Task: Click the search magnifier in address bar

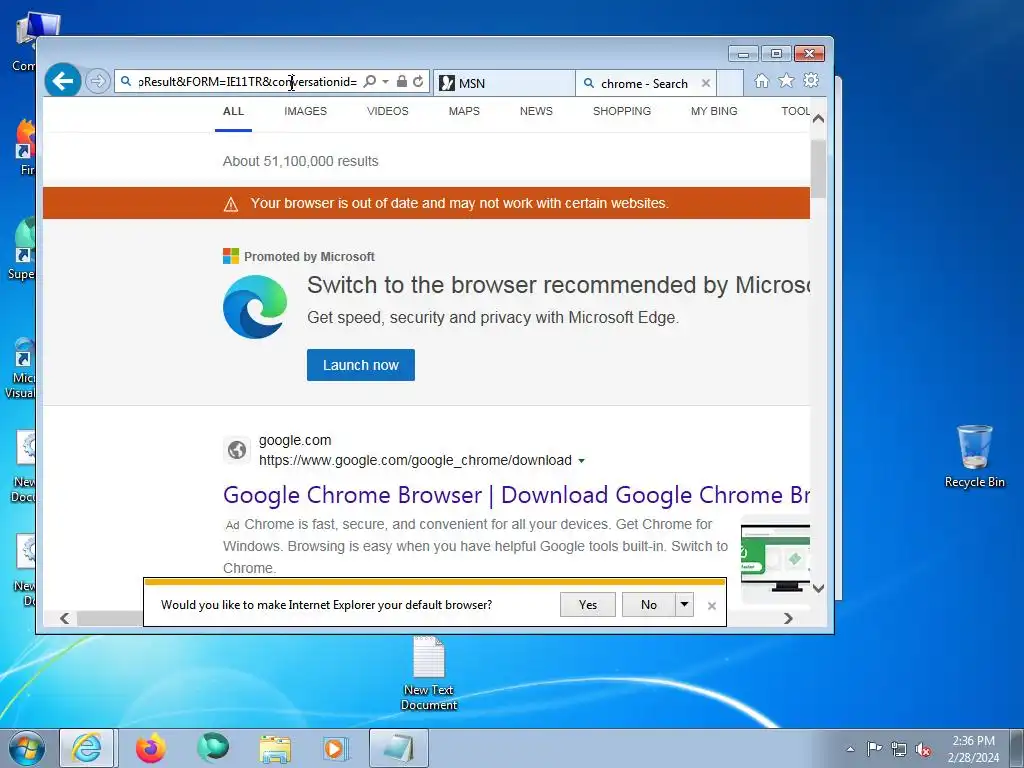Action: point(370,81)
